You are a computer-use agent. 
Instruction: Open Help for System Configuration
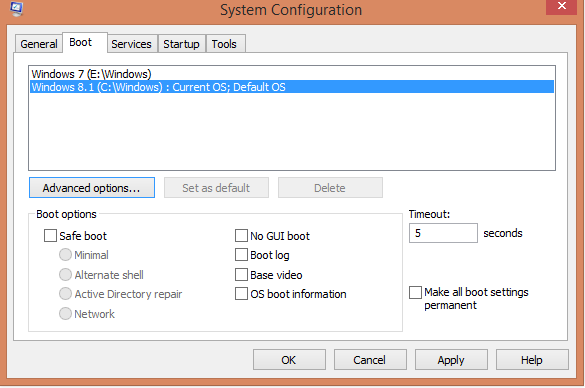[x=532, y=360]
